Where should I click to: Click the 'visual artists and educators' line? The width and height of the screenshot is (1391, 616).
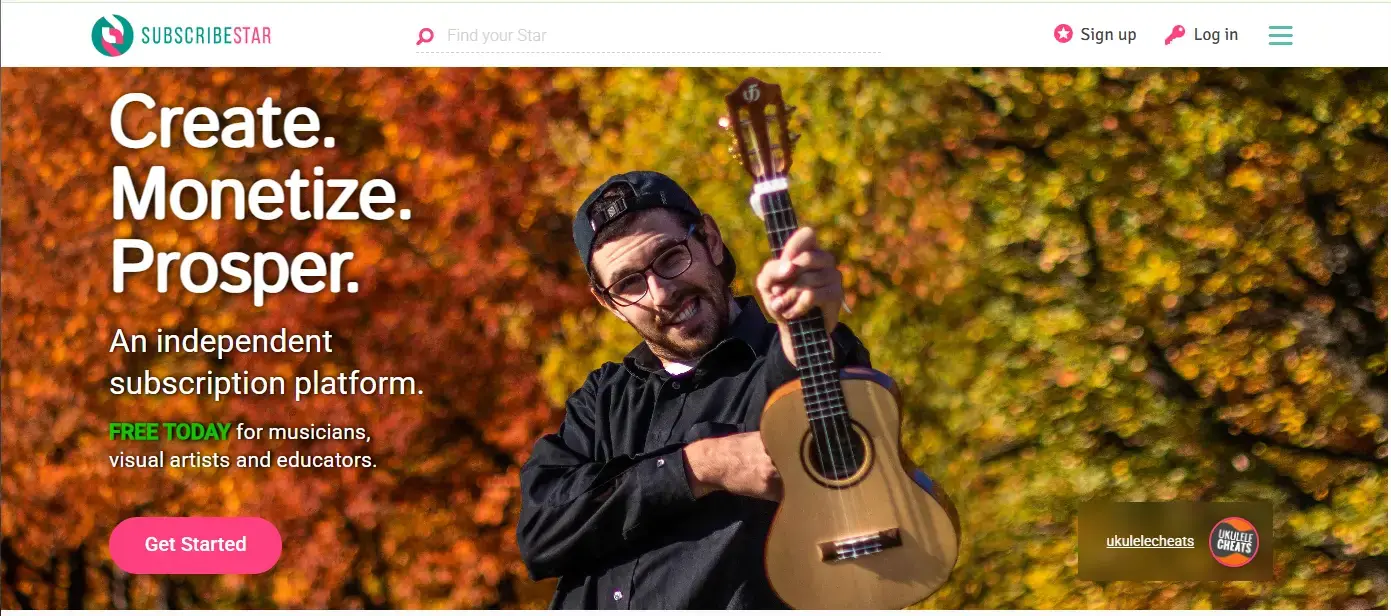click(243, 461)
